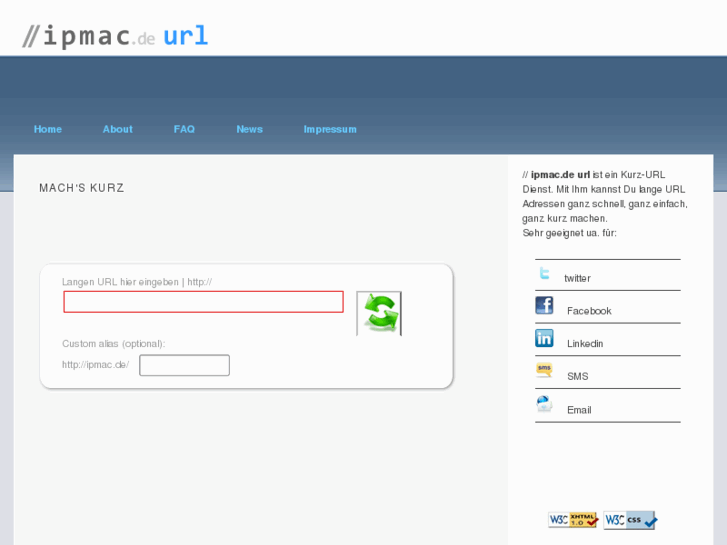Viewport: 727px width, 545px height.
Task: Click the SMS speech bubble icon
Action: (544, 370)
